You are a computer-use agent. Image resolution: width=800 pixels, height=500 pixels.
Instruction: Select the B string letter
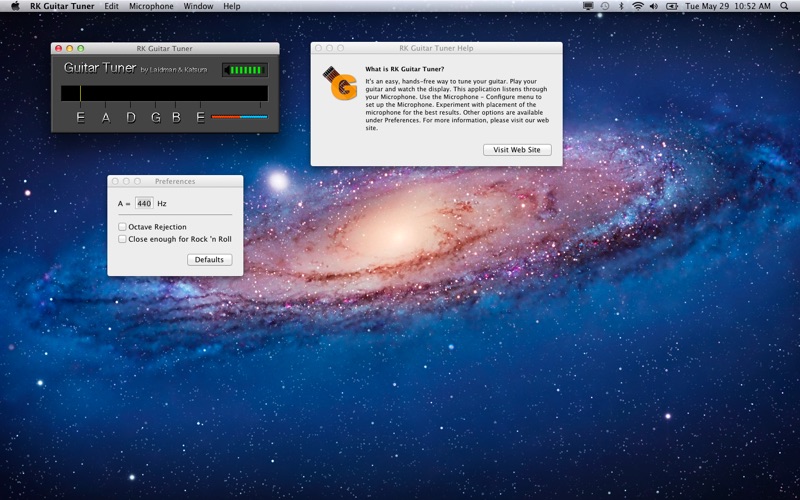click(177, 117)
